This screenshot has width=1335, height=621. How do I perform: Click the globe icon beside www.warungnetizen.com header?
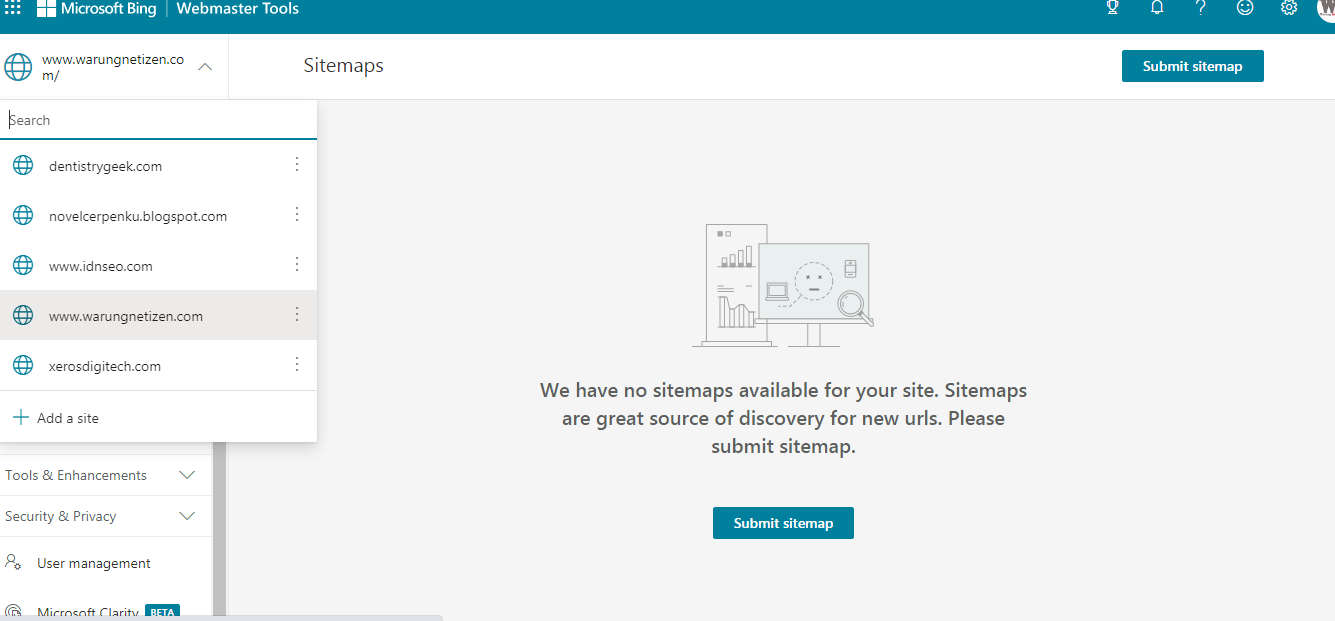pyautogui.click(x=18, y=67)
